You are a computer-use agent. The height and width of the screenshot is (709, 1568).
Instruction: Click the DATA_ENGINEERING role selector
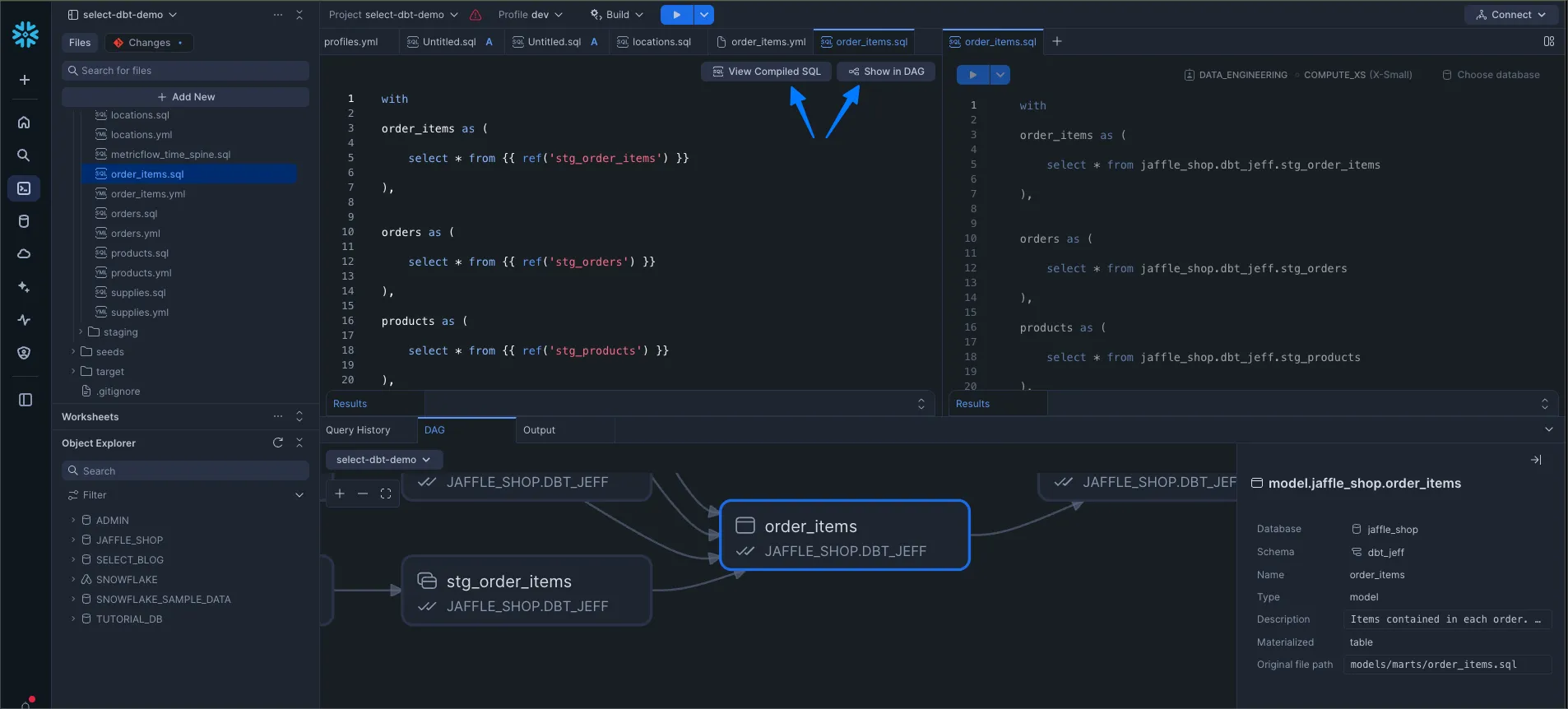(x=1236, y=75)
